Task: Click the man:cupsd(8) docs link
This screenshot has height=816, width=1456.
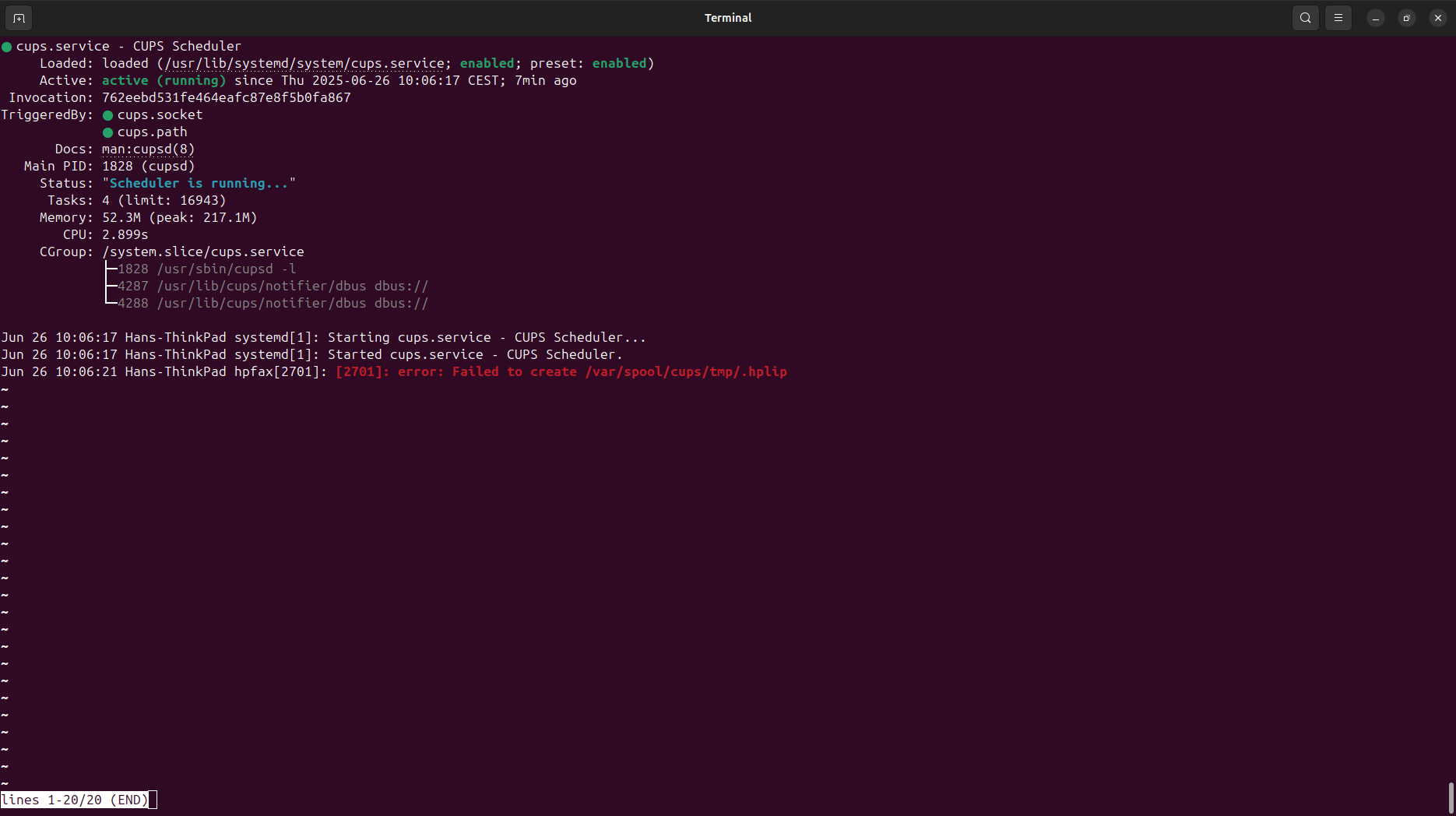Action: pyautogui.click(x=149, y=149)
